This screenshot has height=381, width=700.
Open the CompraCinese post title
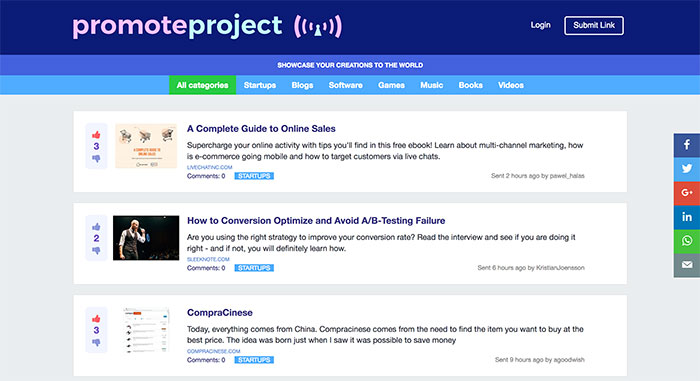click(220, 313)
